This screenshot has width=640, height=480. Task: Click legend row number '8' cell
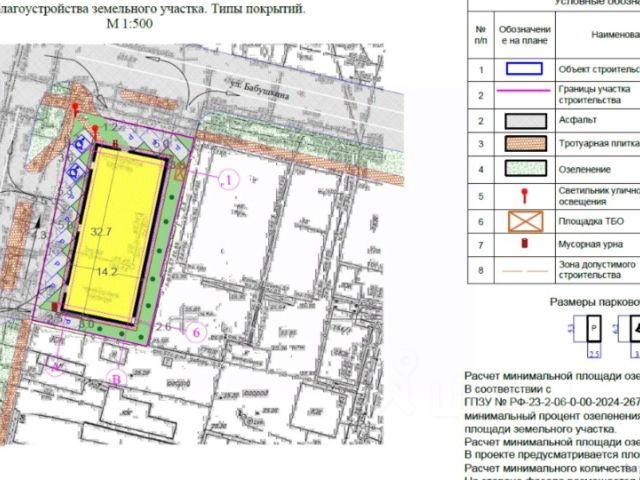click(x=481, y=270)
